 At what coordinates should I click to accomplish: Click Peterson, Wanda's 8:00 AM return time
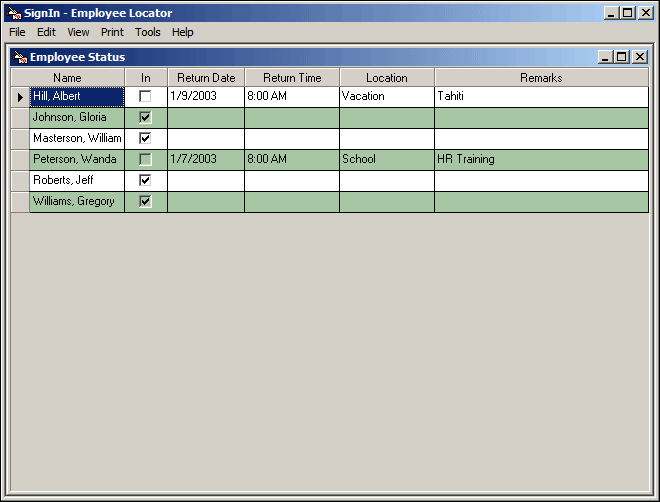(x=292, y=160)
